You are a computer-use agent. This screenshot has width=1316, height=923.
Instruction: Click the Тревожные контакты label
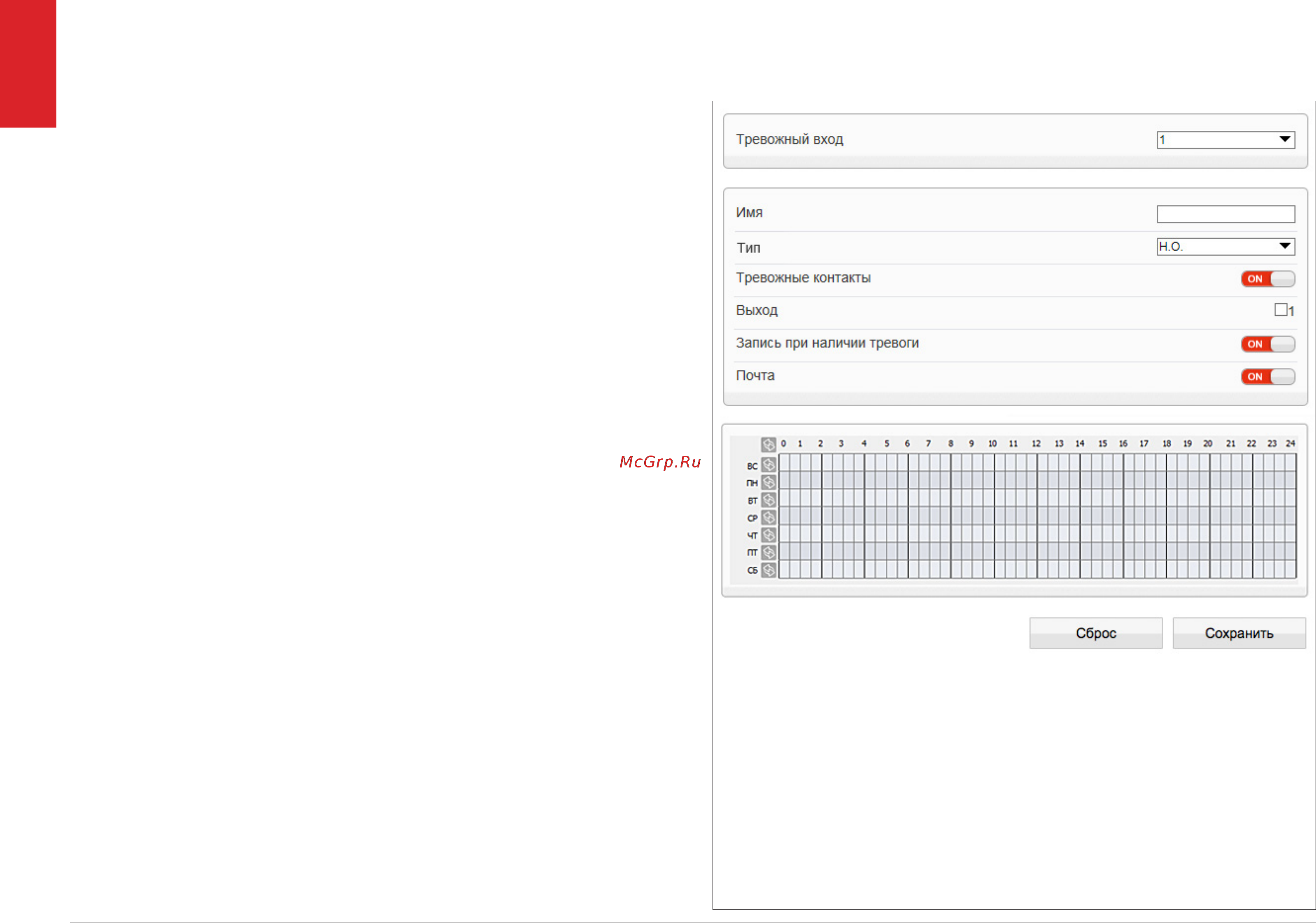point(803,278)
